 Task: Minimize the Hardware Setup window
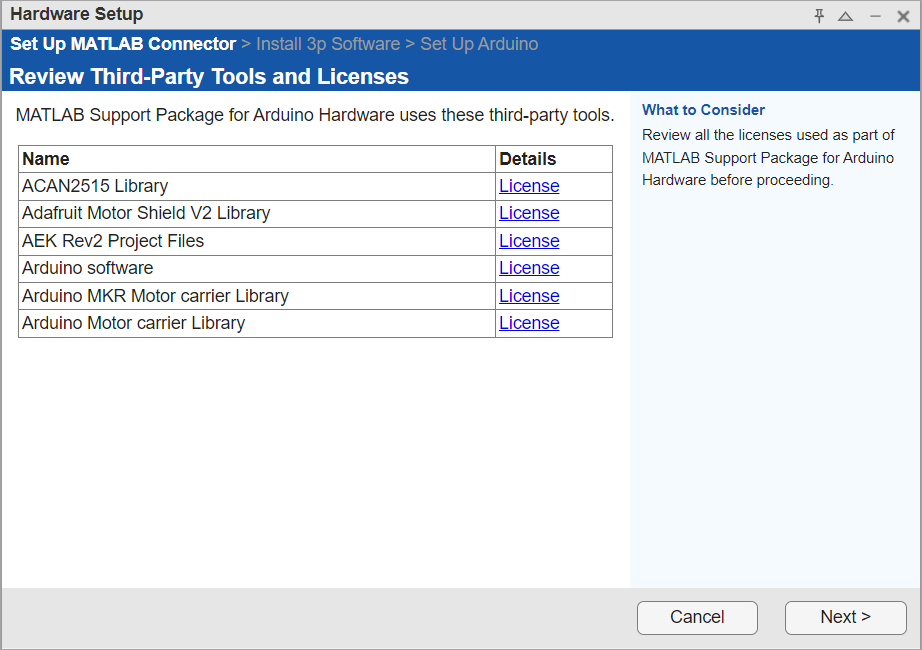click(x=874, y=14)
